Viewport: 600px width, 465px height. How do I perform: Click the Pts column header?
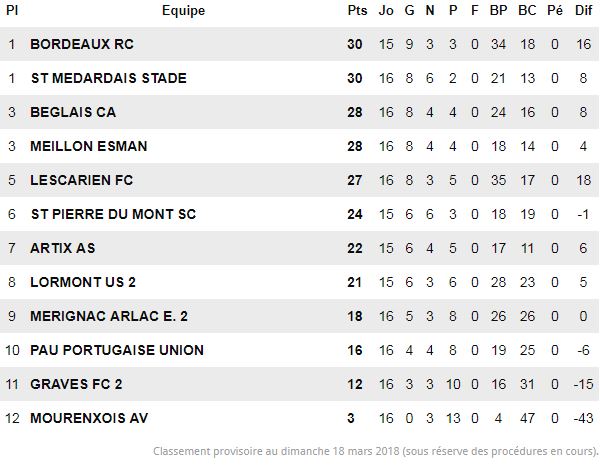(357, 10)
